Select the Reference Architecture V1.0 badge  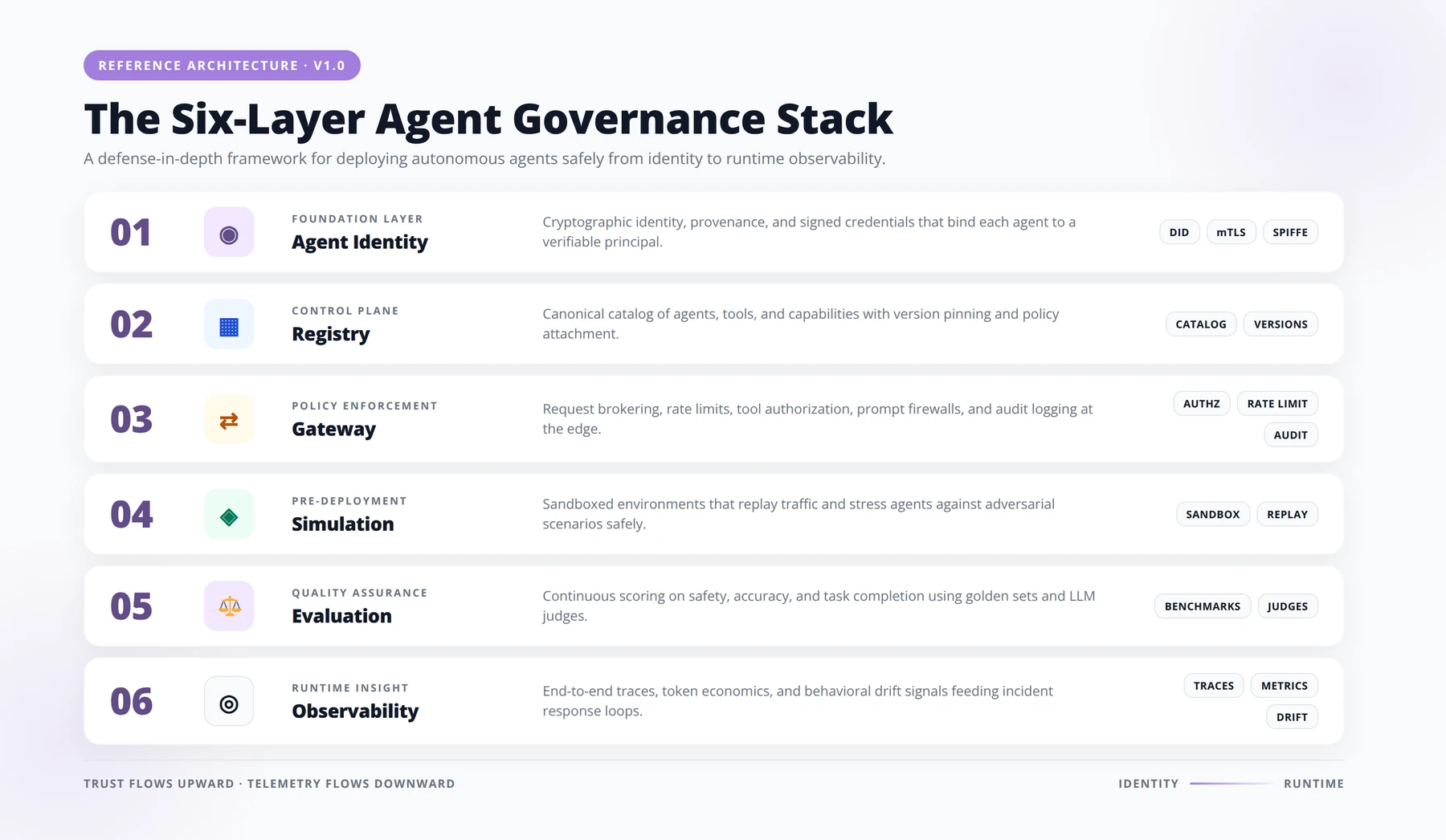[222, 66]
